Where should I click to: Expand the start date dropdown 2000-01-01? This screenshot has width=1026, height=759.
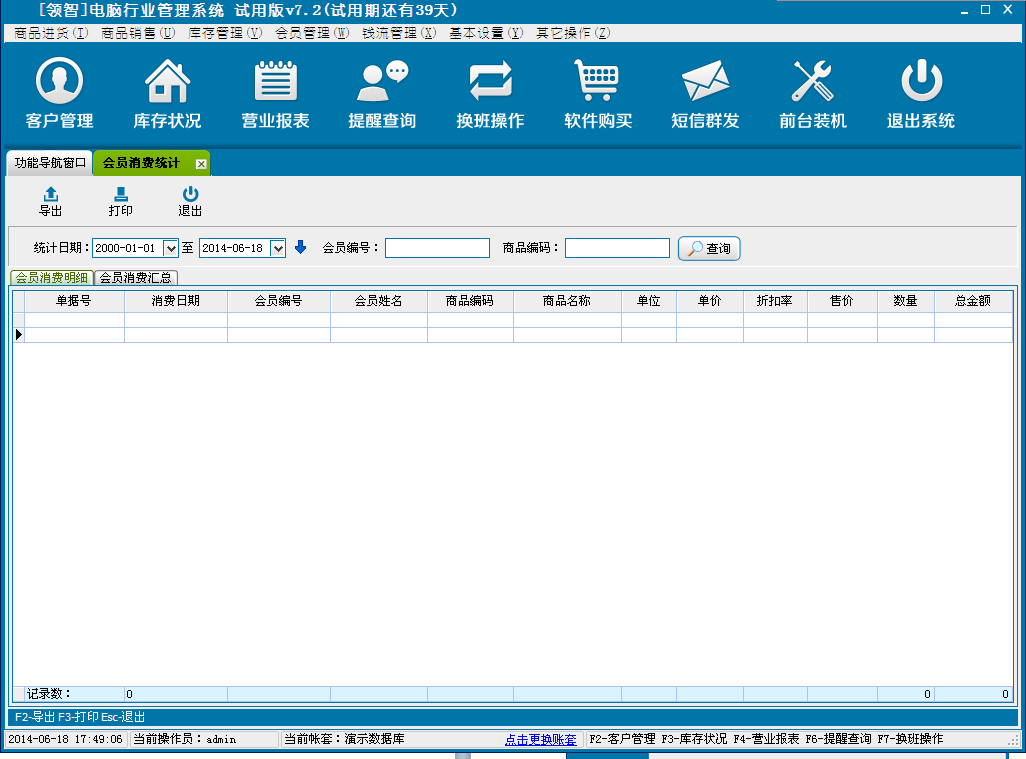click(x=170, y=248)
